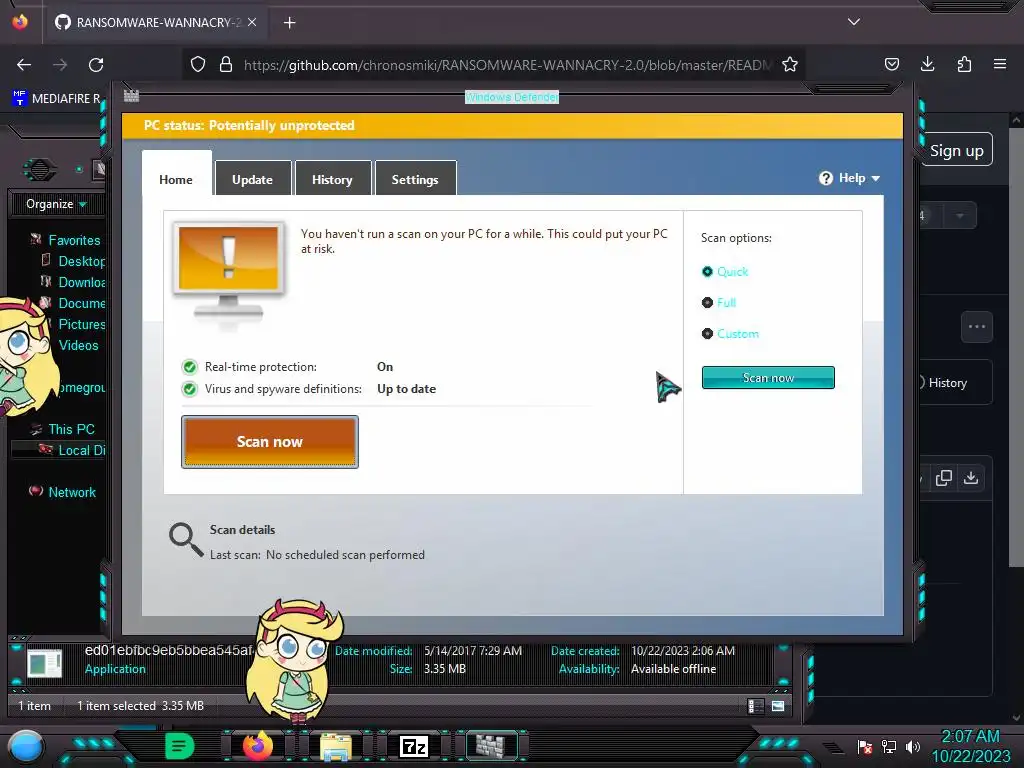The width and height of the screenshot is (1024, 768).
Task: Select the Quick scan option
Action: (x=725, y=272)
